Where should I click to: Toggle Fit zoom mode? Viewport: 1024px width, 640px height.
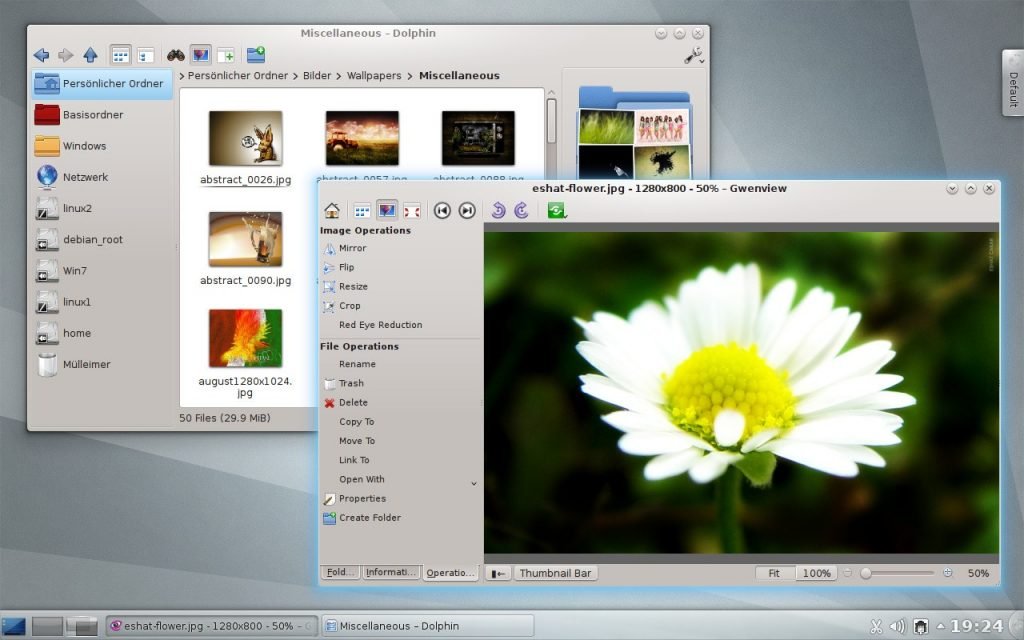pyautogui.click(x=774, y=573)
